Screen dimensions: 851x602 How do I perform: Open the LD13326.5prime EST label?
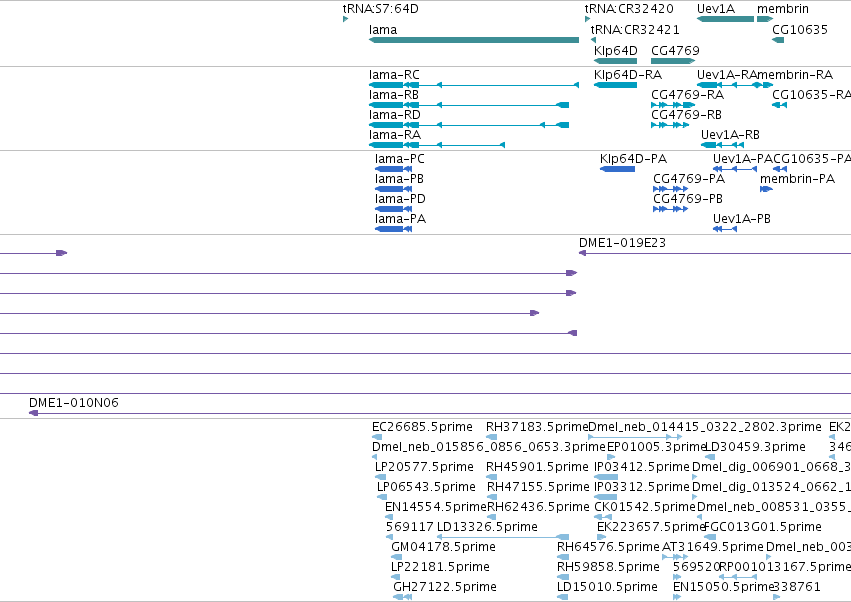(x=487, y=528)
